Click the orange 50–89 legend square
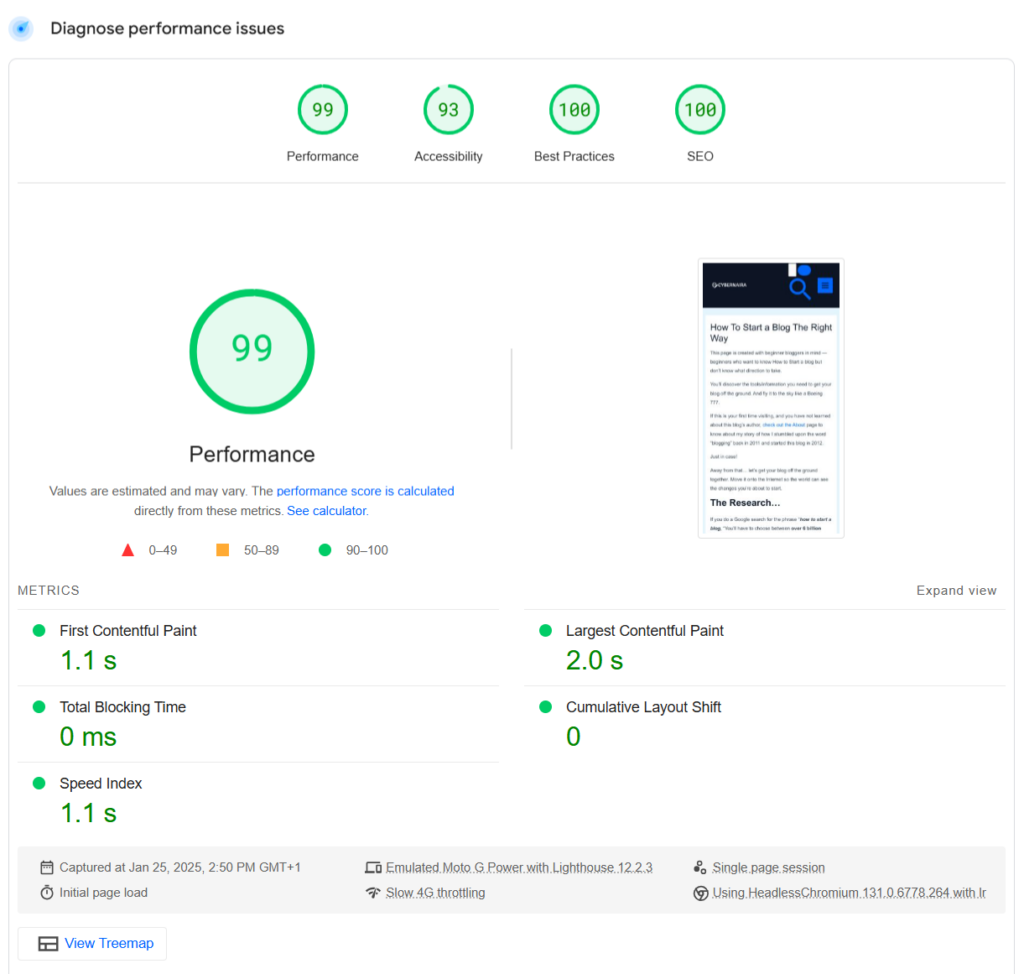Viewport: 1024px width, 974px height. 222,549
